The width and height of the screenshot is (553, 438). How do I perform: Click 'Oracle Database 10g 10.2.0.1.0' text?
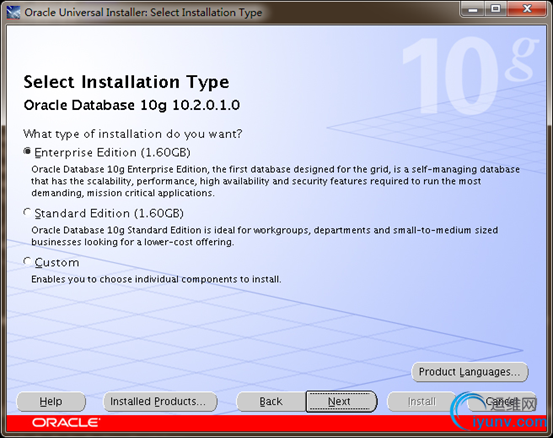pos(132,105)
